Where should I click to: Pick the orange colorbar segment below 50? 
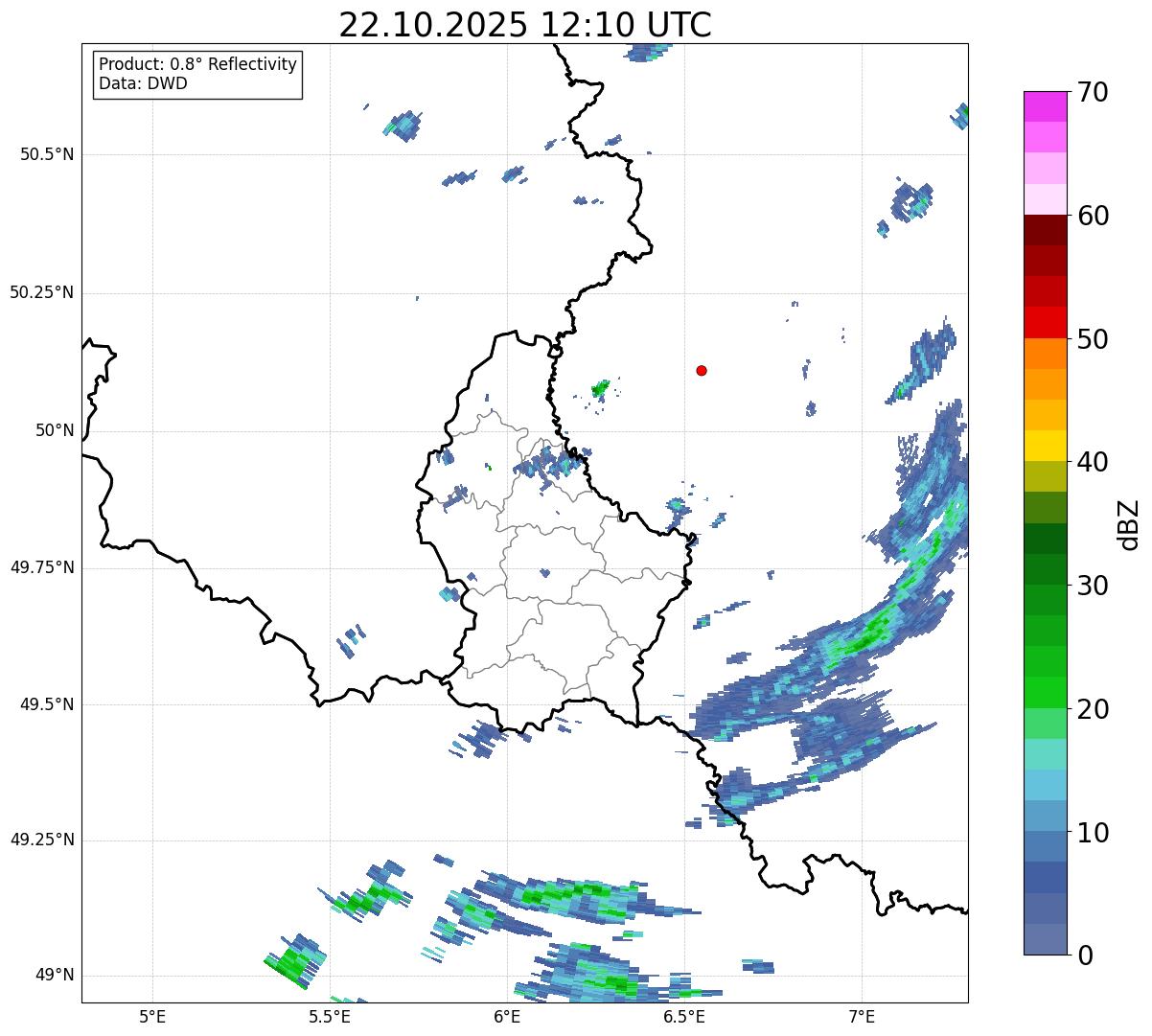point(1046,354)
